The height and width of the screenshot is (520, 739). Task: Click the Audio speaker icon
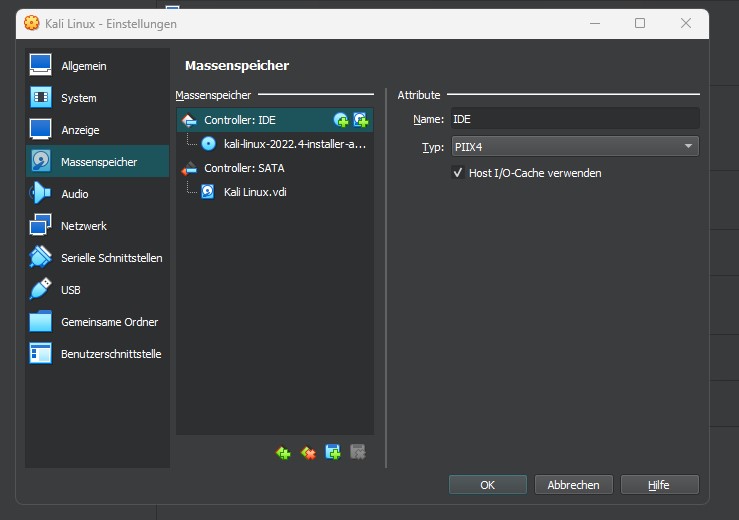(40, 193)
